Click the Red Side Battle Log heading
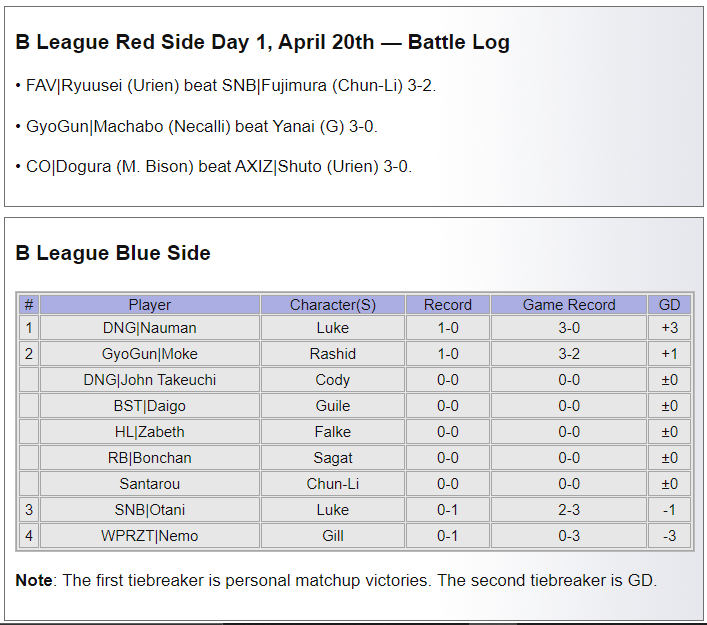This screenshot has width=707, height=625. (x=263, y=42)
